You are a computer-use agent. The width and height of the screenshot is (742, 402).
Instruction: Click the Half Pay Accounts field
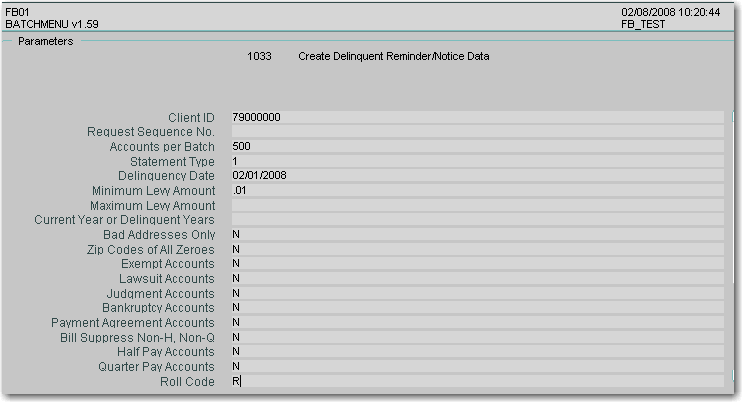476,352
